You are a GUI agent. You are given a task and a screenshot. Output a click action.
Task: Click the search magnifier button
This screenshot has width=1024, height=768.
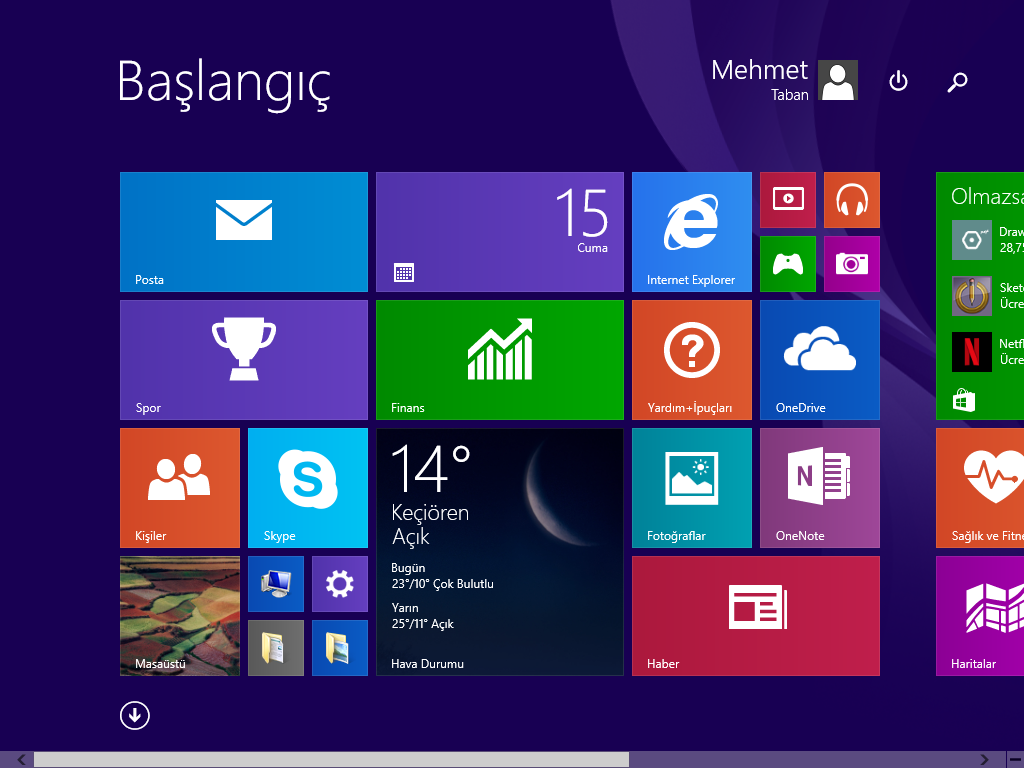coord(957,82)
